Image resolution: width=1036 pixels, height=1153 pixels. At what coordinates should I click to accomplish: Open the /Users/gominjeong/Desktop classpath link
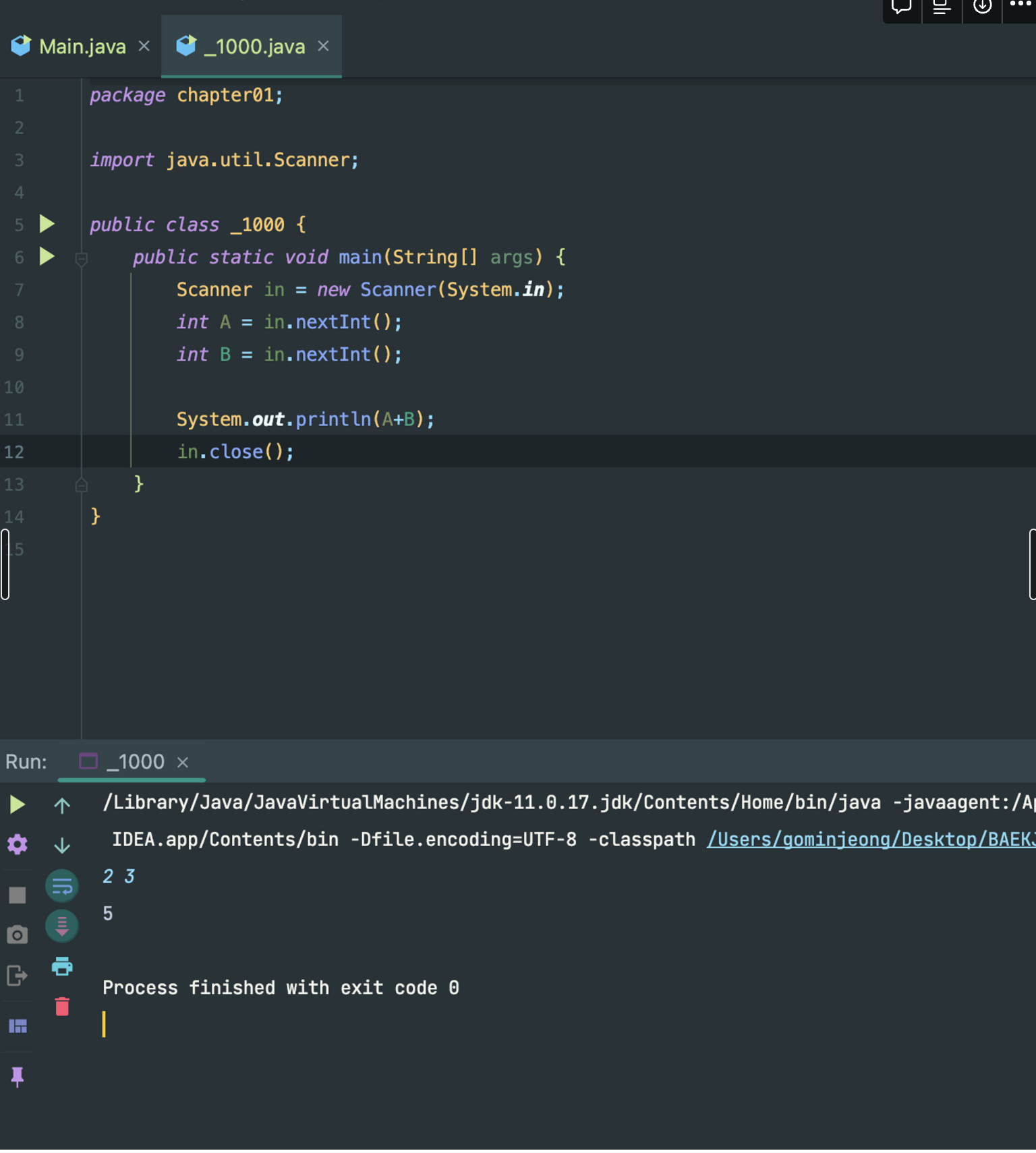tap(871, 839)
